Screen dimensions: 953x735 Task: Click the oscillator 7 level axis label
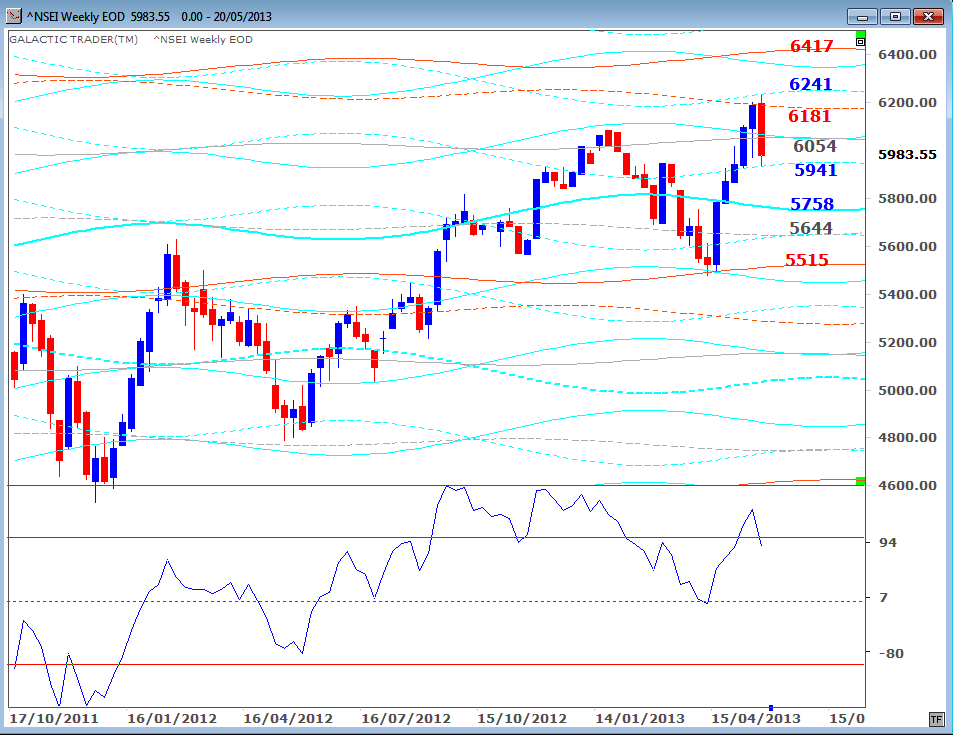[x=884, y=598]
